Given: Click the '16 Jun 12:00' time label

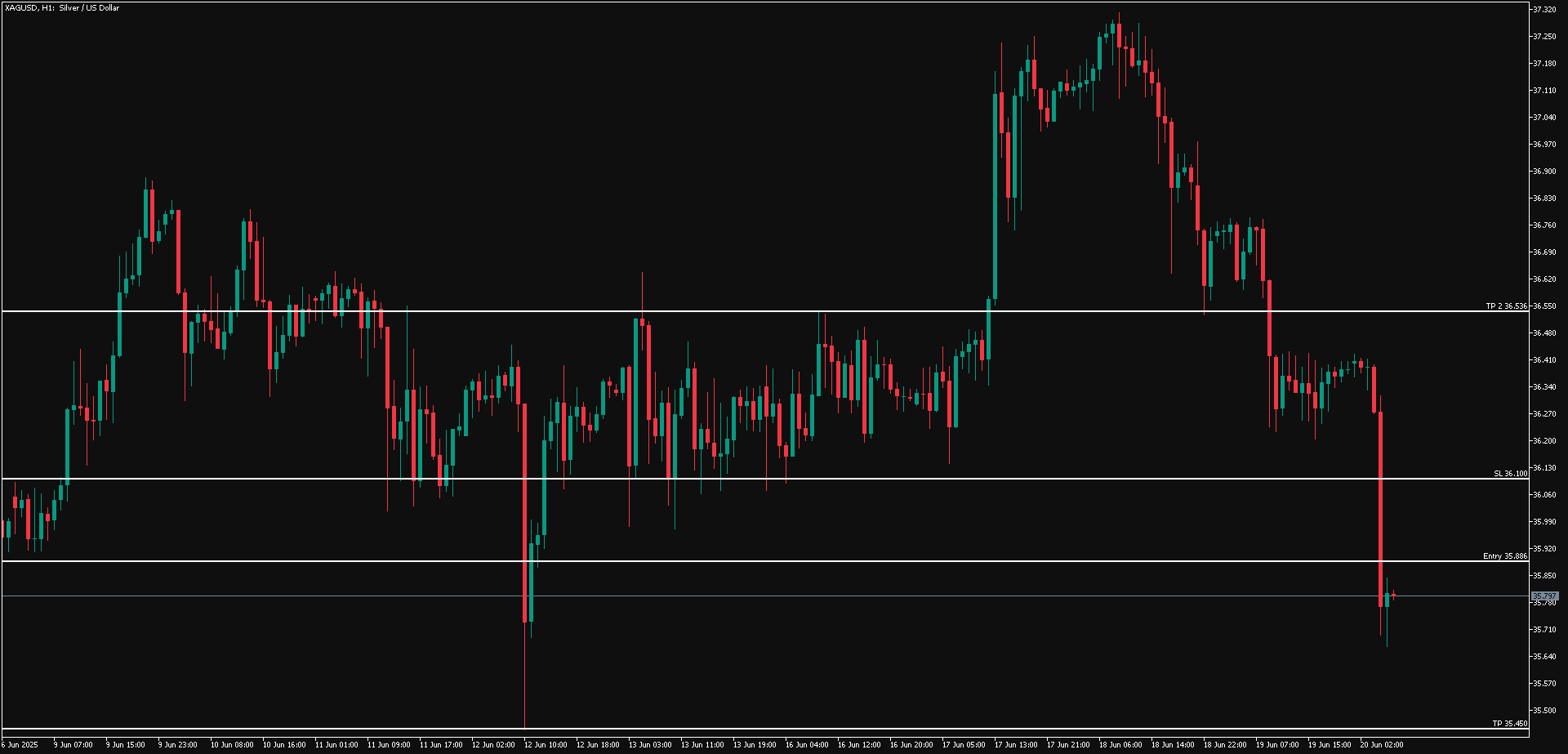Looking at the screenshot, I should tap(859, 745).
